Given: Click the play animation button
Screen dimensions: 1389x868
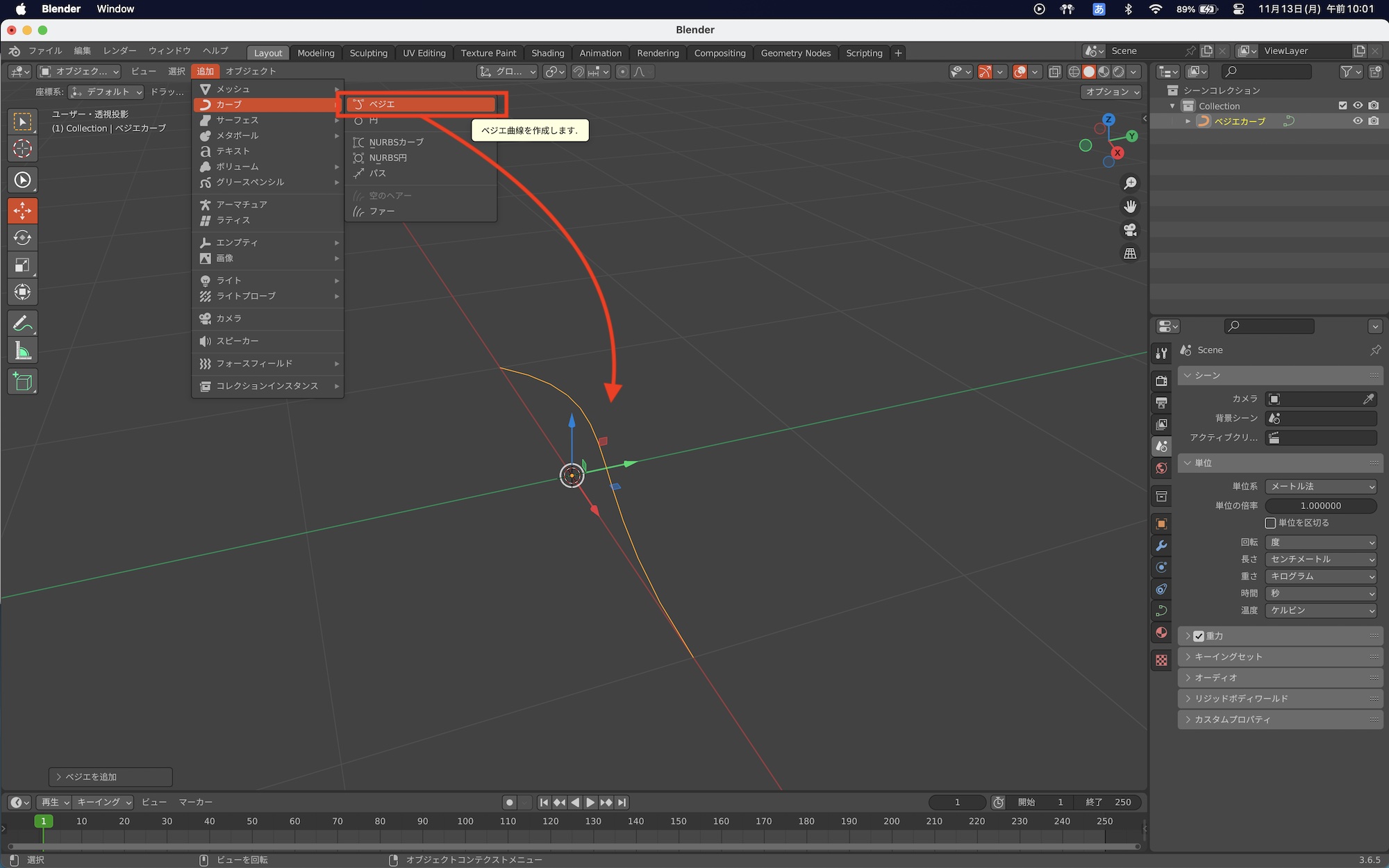Looking at the screenshot, I should click(590, 802).
